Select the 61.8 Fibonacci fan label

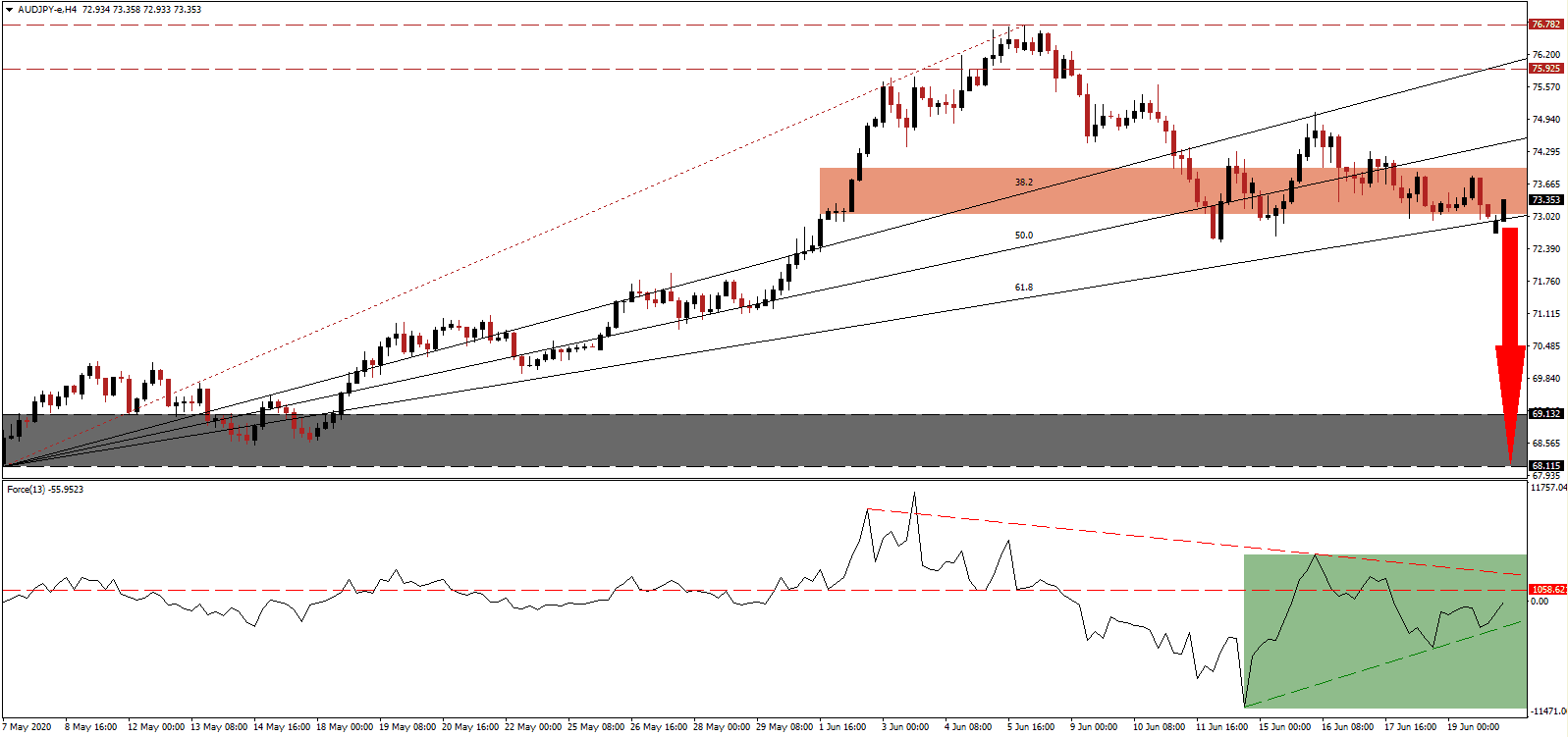pyautogui.click(x=1023, y=288)
